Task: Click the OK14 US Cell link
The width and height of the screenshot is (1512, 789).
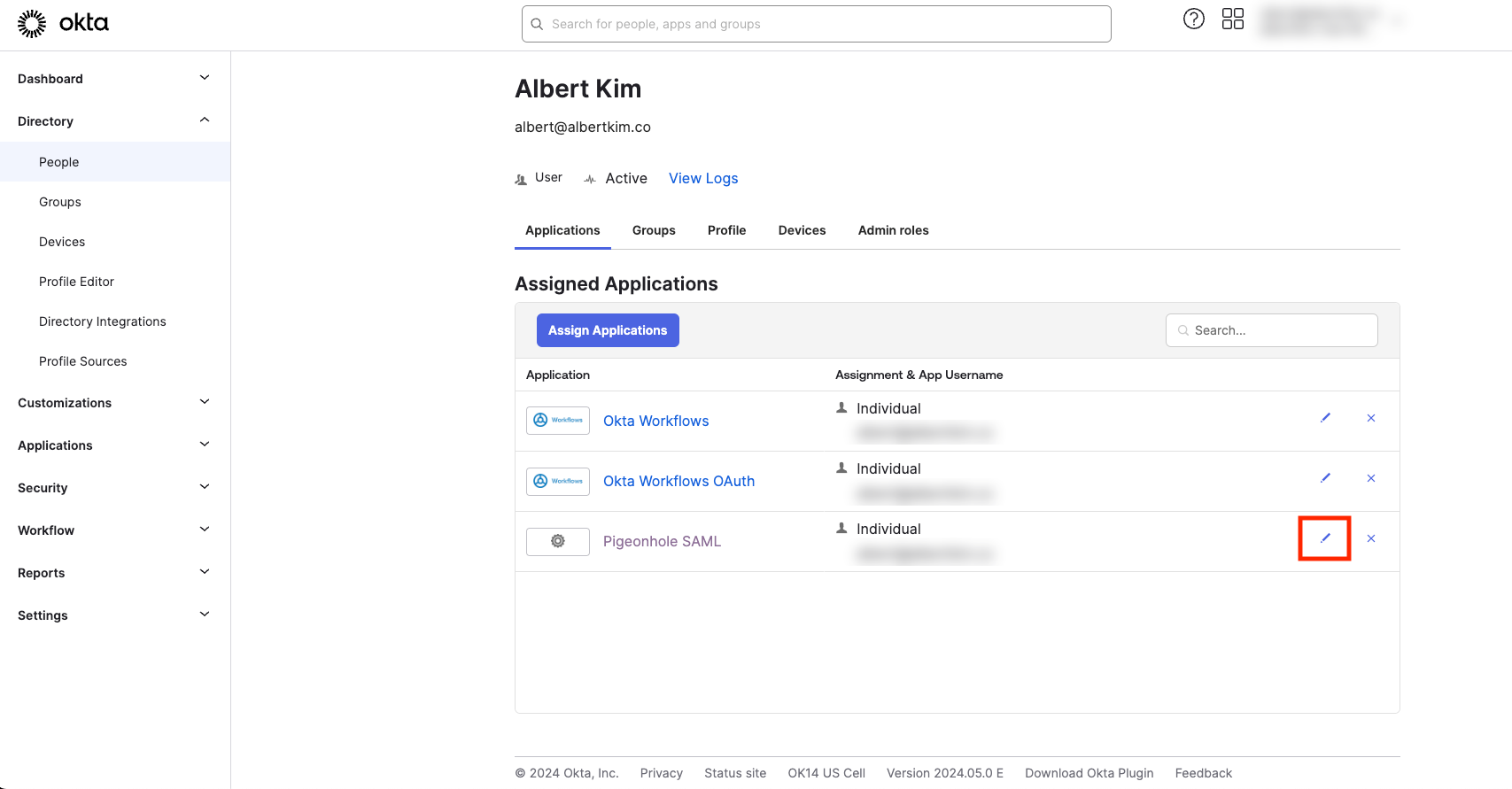Action: pos(826,773)
